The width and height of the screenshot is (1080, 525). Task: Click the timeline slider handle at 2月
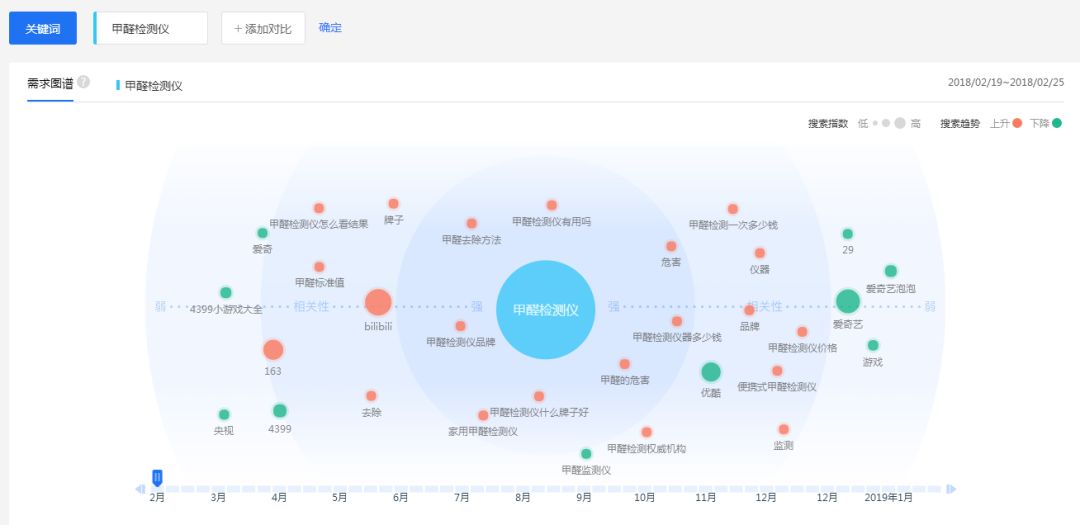click(157, 478)
